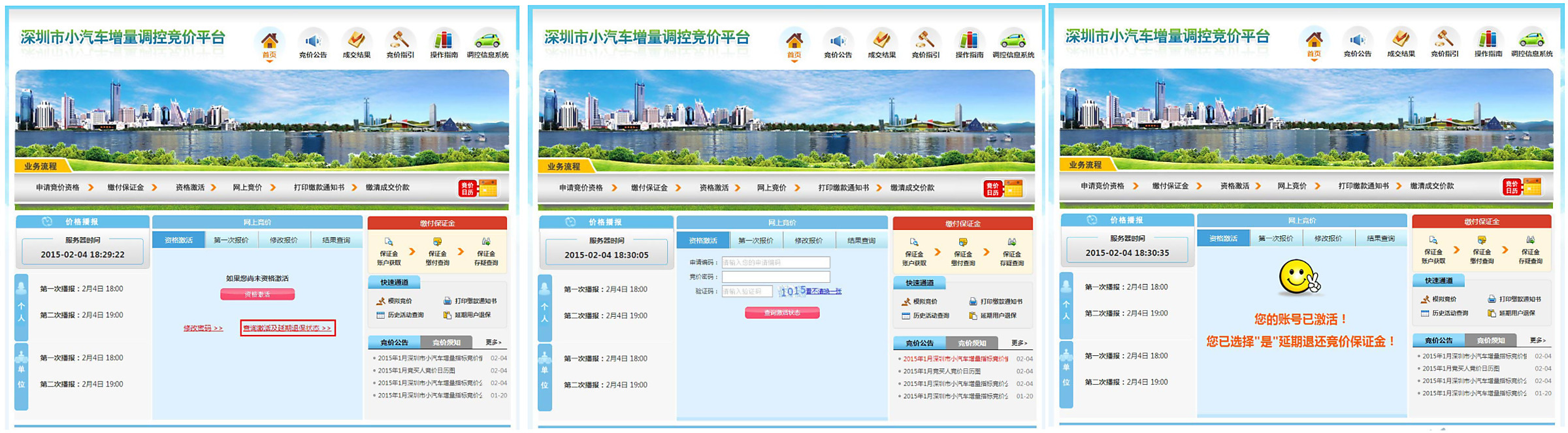Click 网上竞价 flow step on 18:30:35 page
Viewport: 1568px width, 433px height.
pos(1292,186)
